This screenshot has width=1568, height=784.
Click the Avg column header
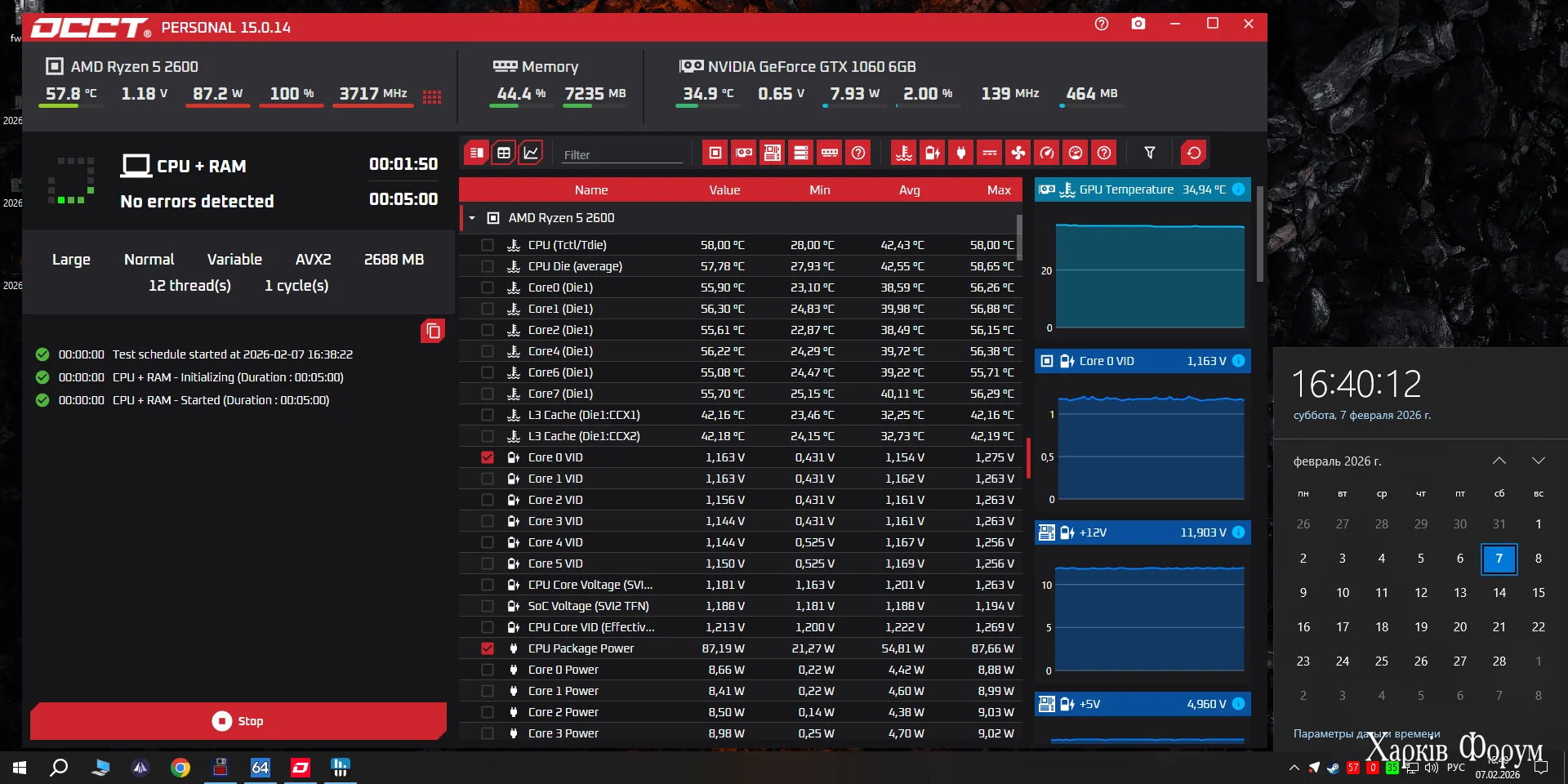pyautogui.click(x=910, y=189)
